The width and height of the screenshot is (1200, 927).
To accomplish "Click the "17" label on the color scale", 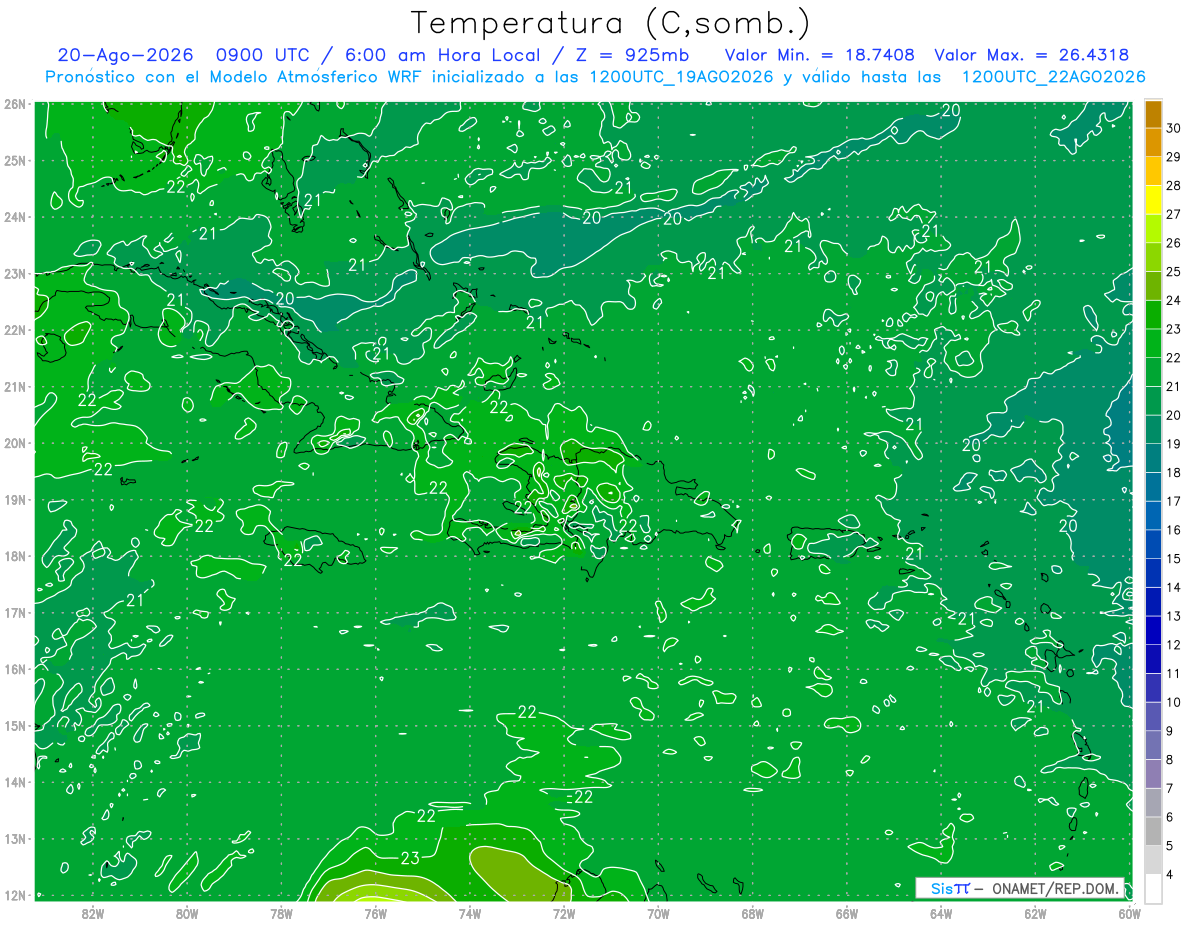I will tap(1174, 501).
